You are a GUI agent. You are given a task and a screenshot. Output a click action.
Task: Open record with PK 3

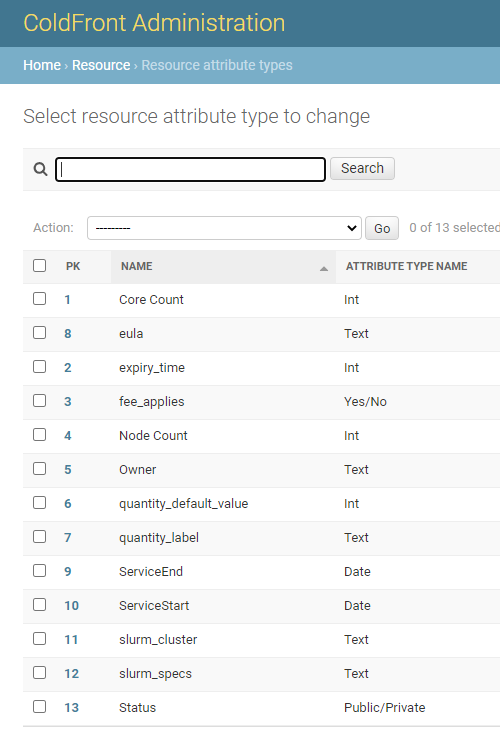[x=68, y=402]
